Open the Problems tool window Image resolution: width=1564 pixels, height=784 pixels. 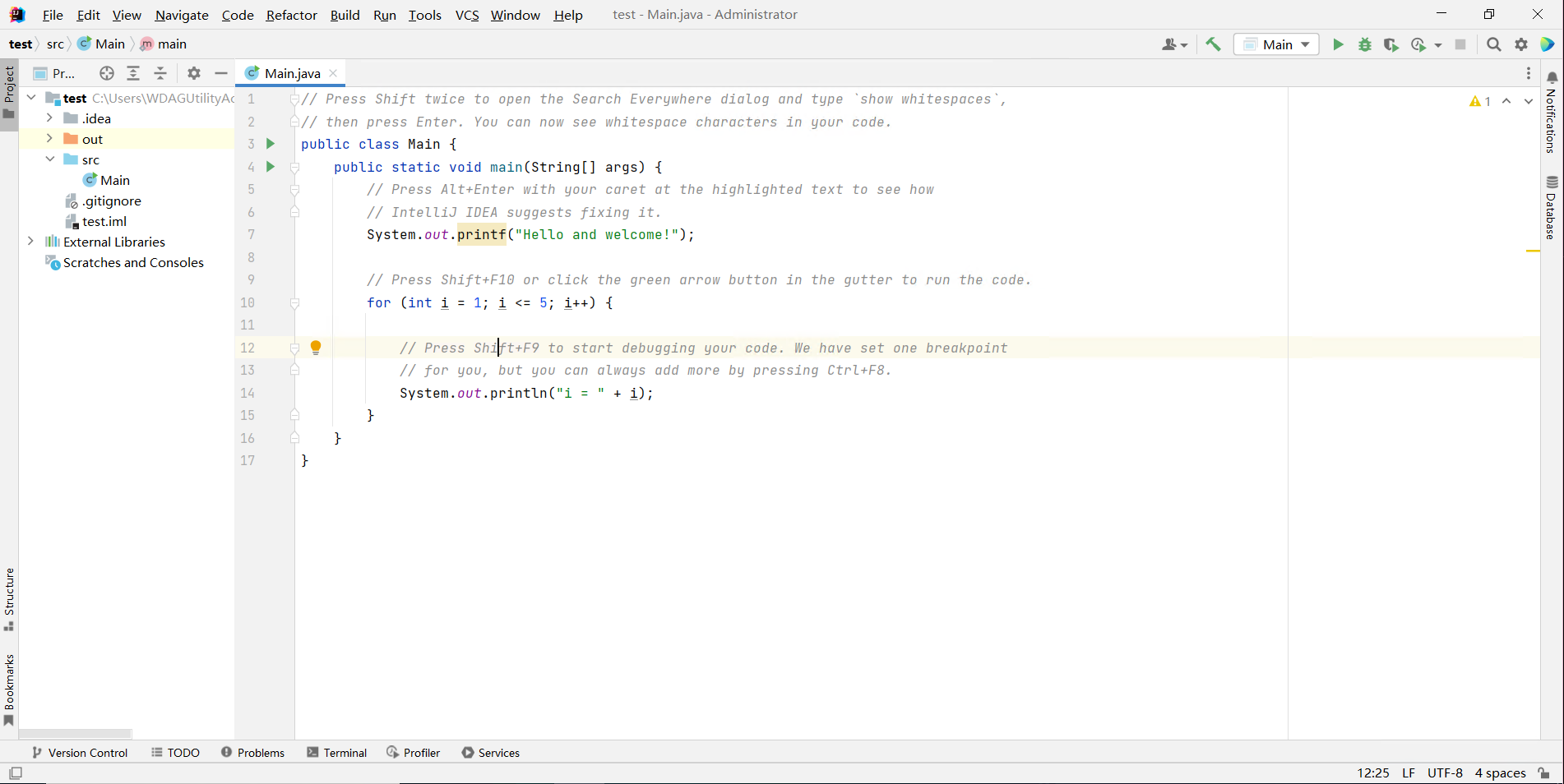(253, 753)
